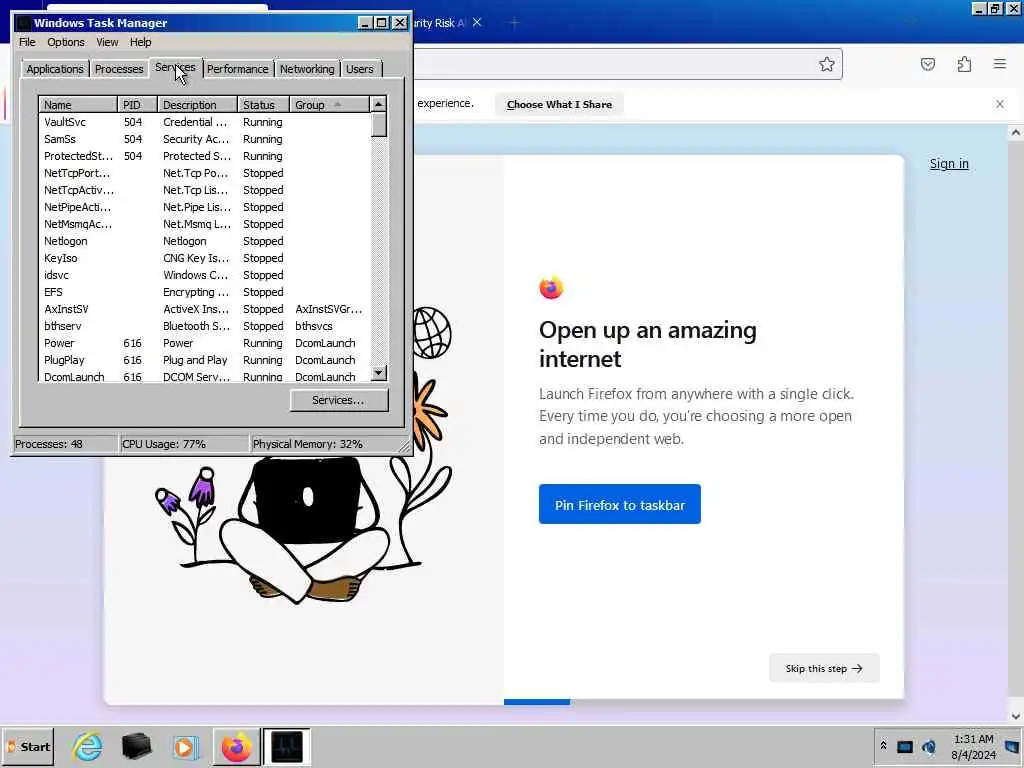Open the Firefox hamburger menu
This screenshot has height=768, width=1024.
click(x=1000, y=64)
